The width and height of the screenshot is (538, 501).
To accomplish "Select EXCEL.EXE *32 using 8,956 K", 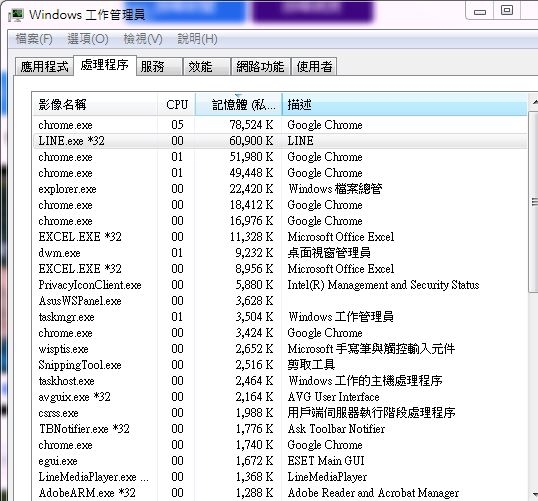I will pyautogui.click(x=280, y=269).
